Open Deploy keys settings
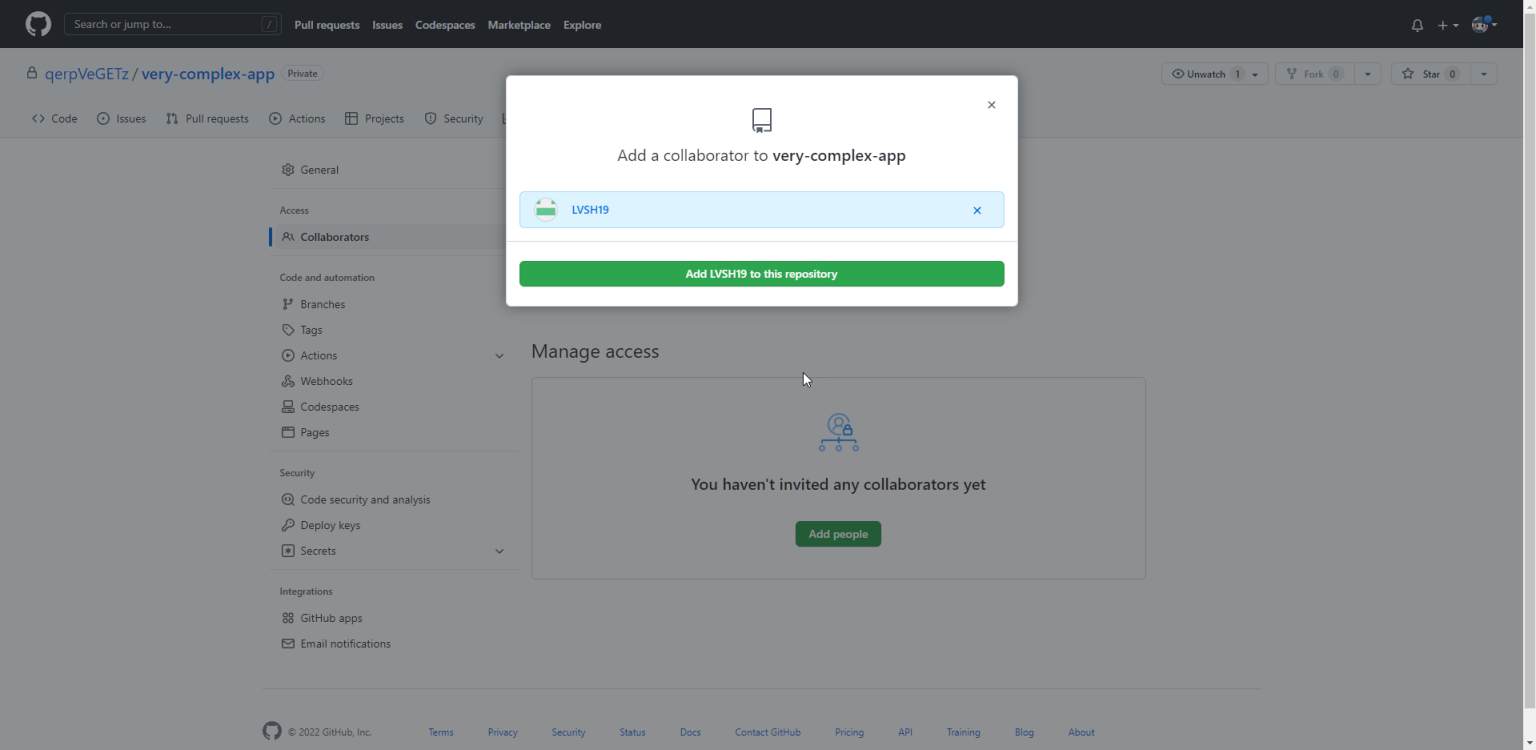The width and height of the screenshot is (1536, 750). click(394, 525)
